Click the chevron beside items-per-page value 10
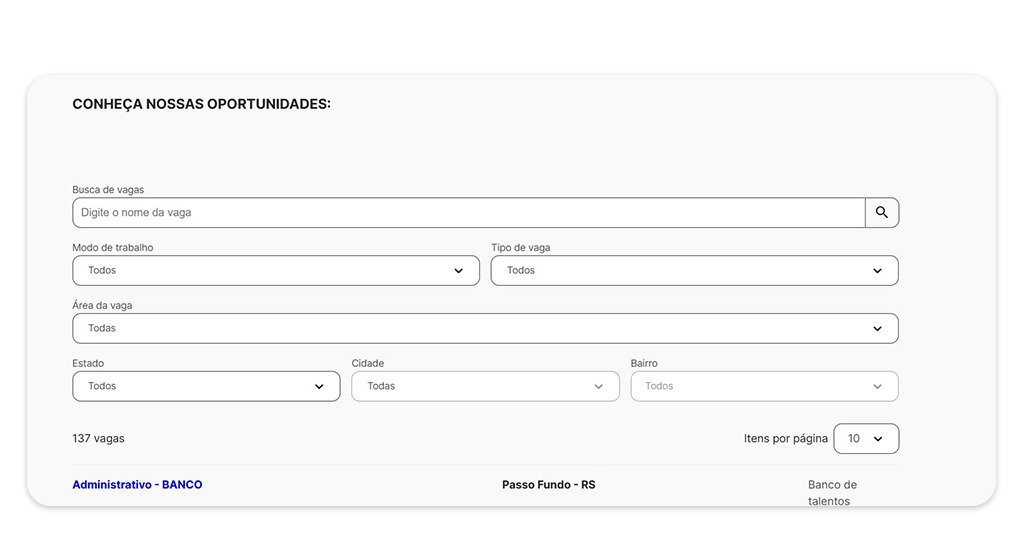This screenshot has width=1024, height=536. click(878, 439)
